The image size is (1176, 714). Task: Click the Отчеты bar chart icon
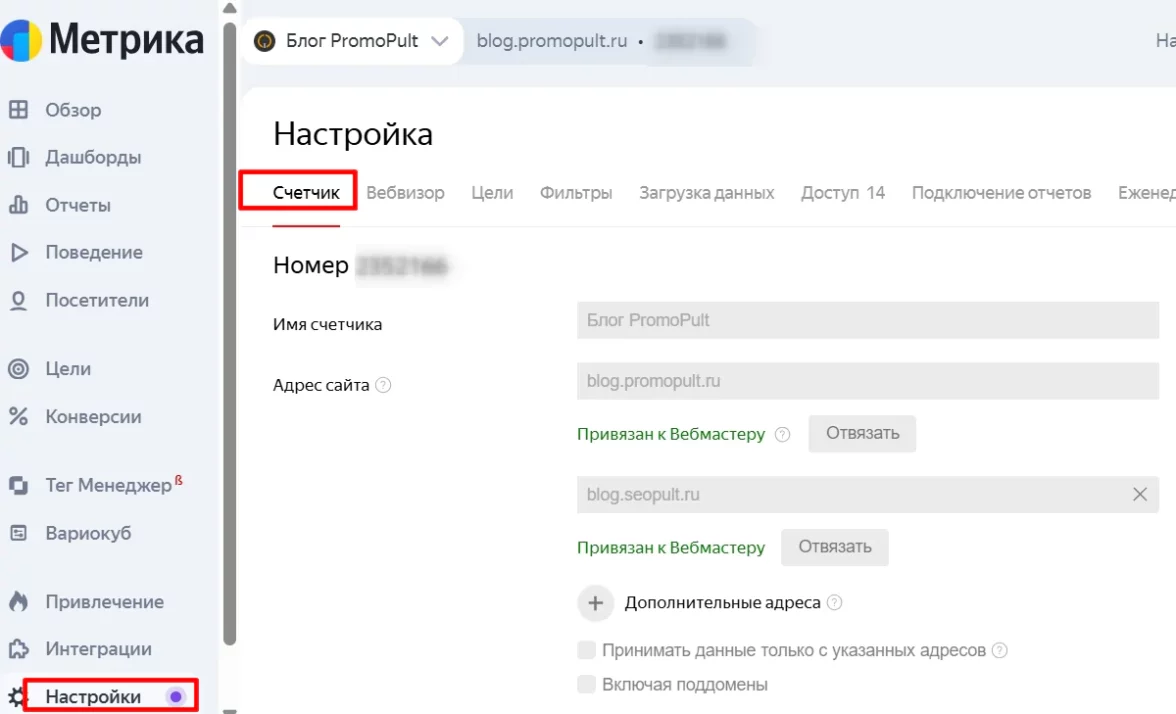click(18, 205)
